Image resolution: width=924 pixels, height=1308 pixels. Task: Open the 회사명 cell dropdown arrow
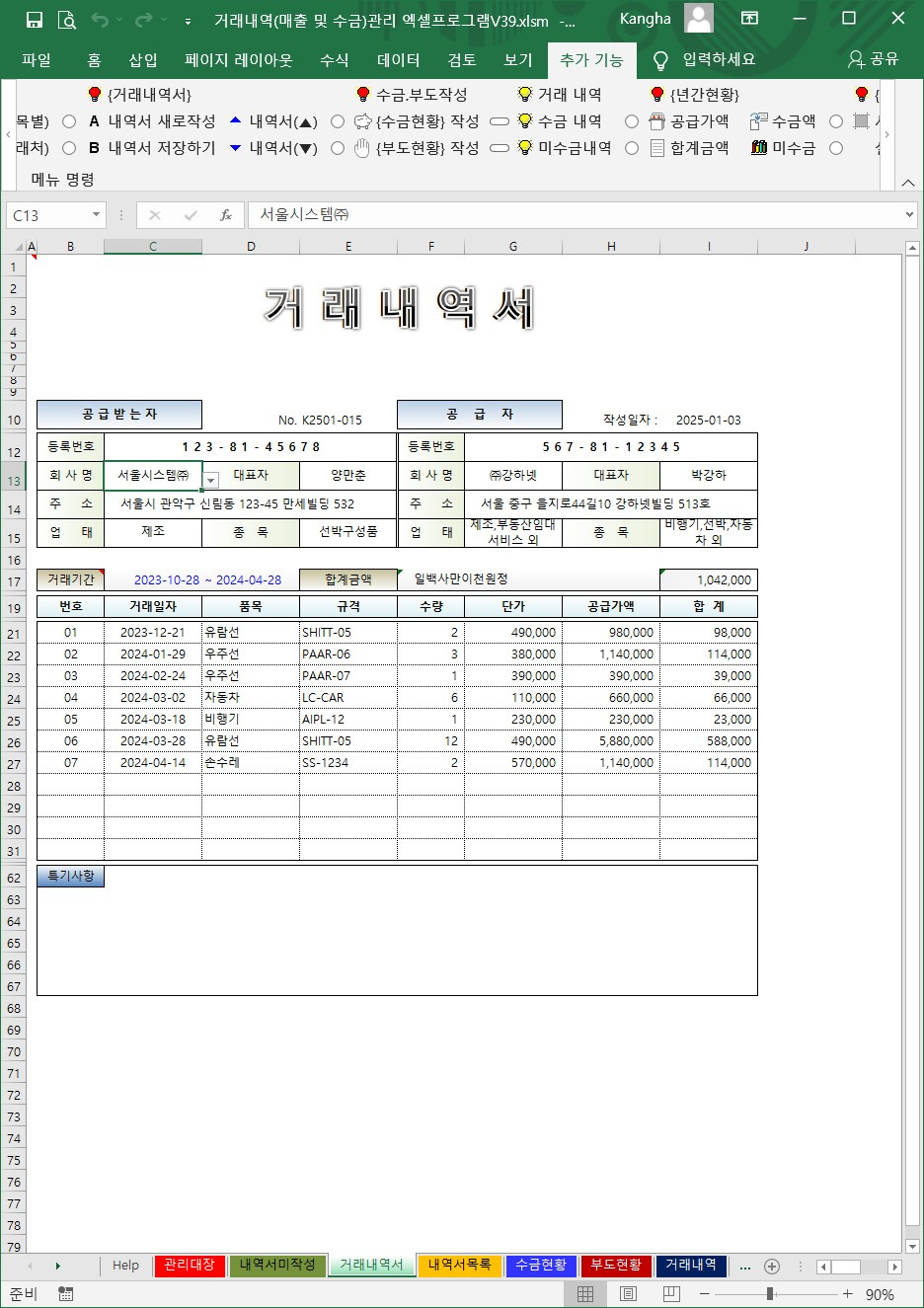210,480
